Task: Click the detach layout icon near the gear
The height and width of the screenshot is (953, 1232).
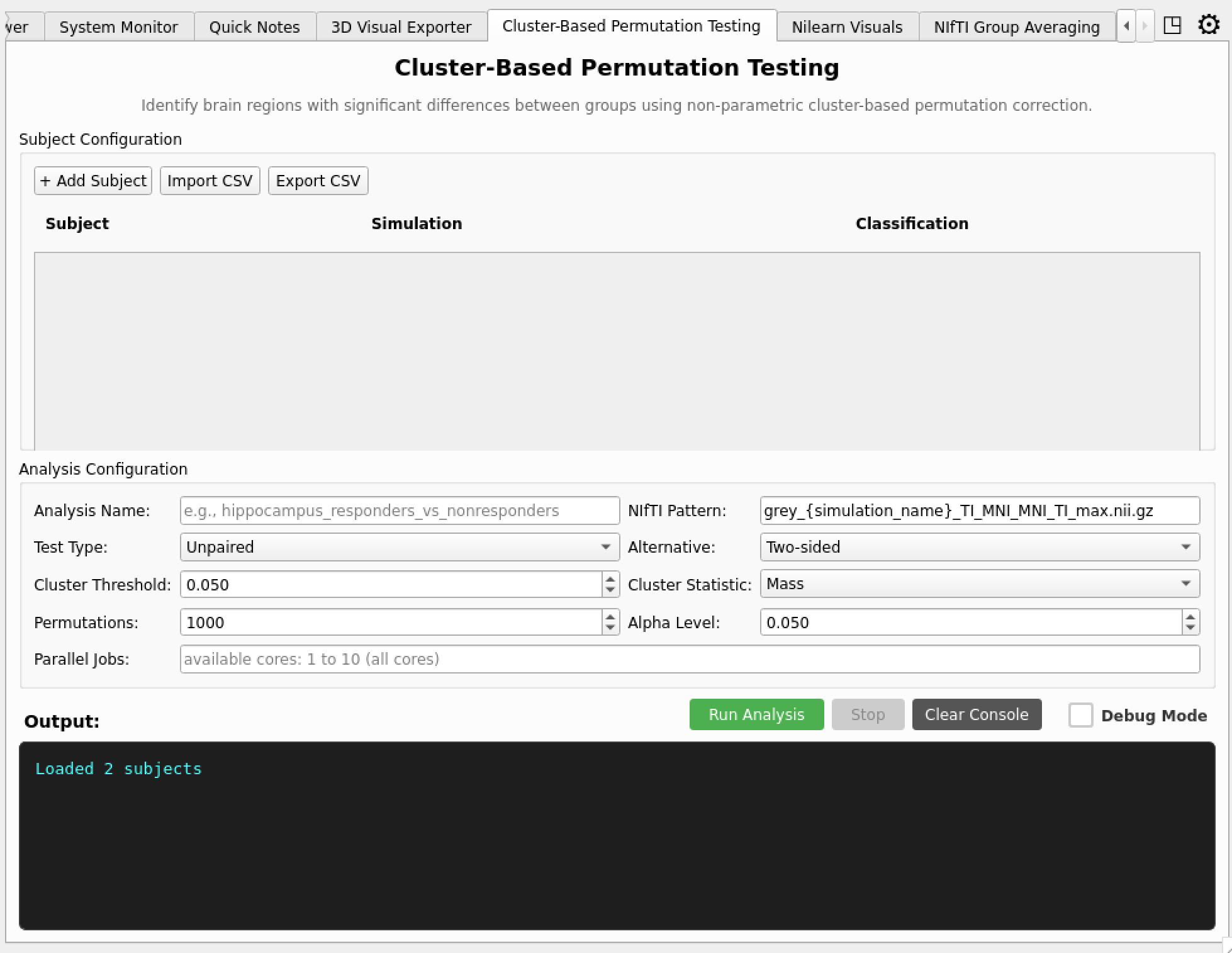Action: [1173, 26]
